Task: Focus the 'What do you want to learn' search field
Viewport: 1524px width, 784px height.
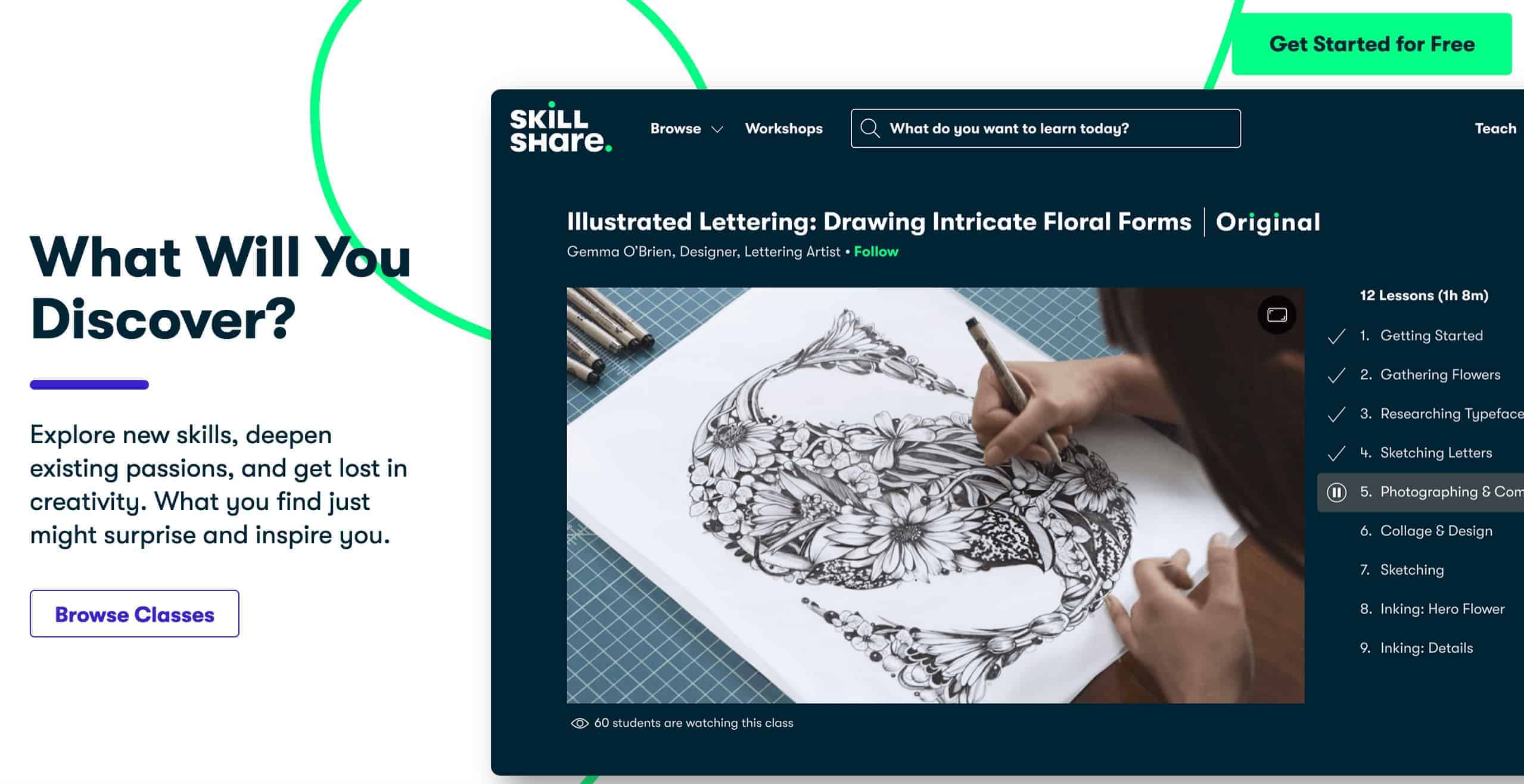Action: (1046, 128)
